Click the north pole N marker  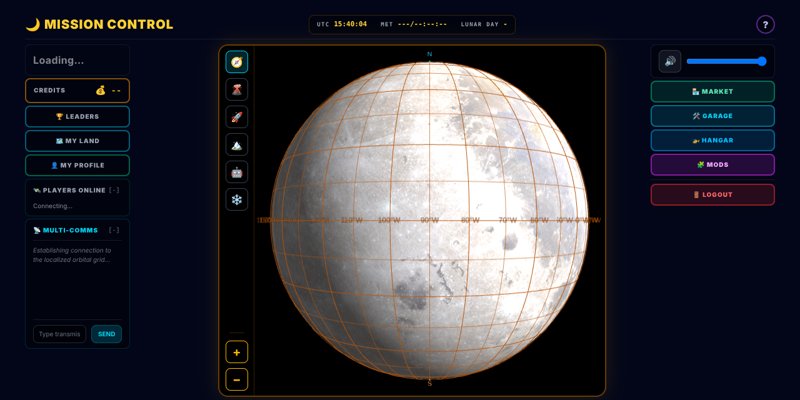430,54
